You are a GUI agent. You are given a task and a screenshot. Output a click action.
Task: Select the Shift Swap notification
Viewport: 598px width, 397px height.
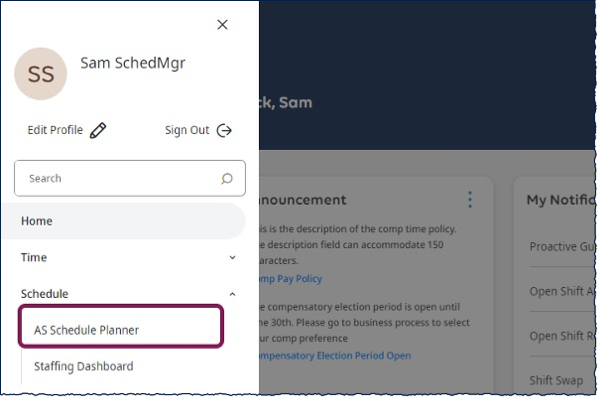click(x=556, y=380)
